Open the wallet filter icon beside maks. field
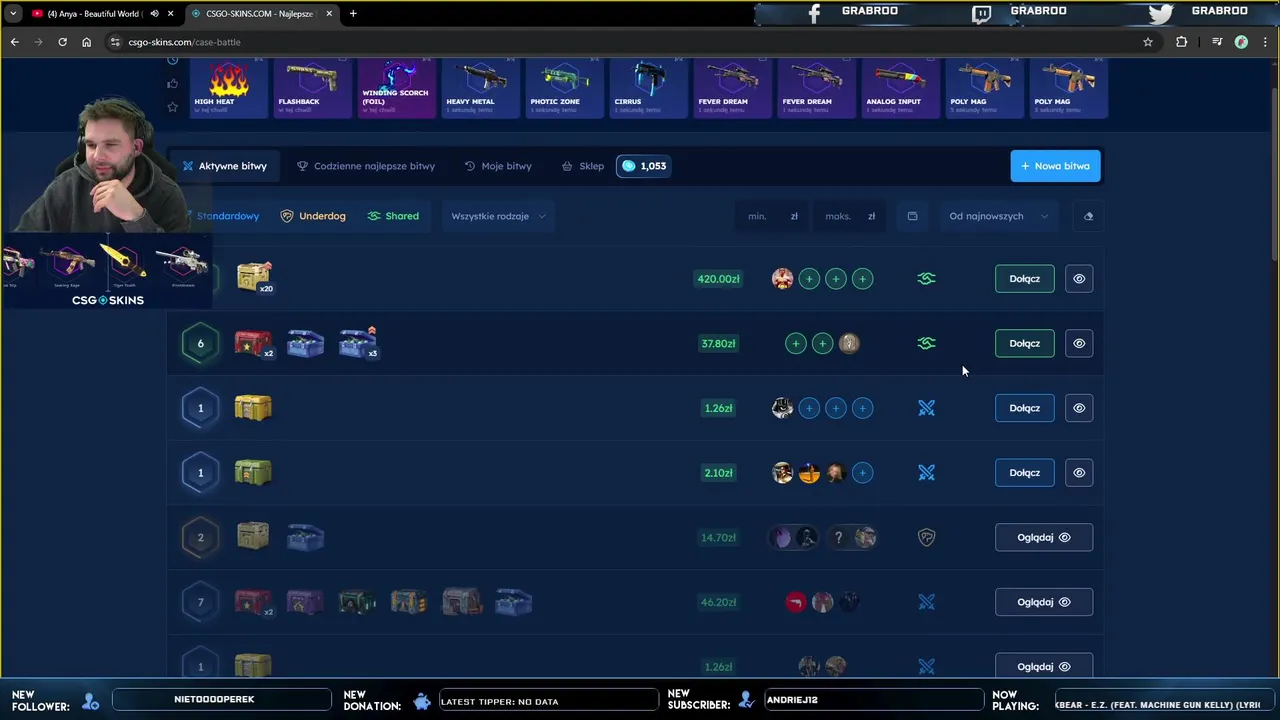Viewport: 1280px width, 720px height. point(912,216)
